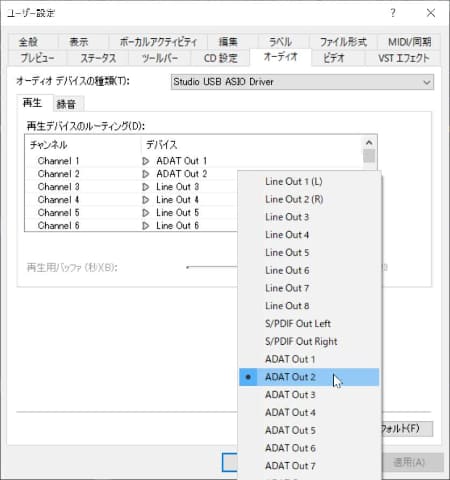Choose ADAT Out 6 menu entry

309,448
